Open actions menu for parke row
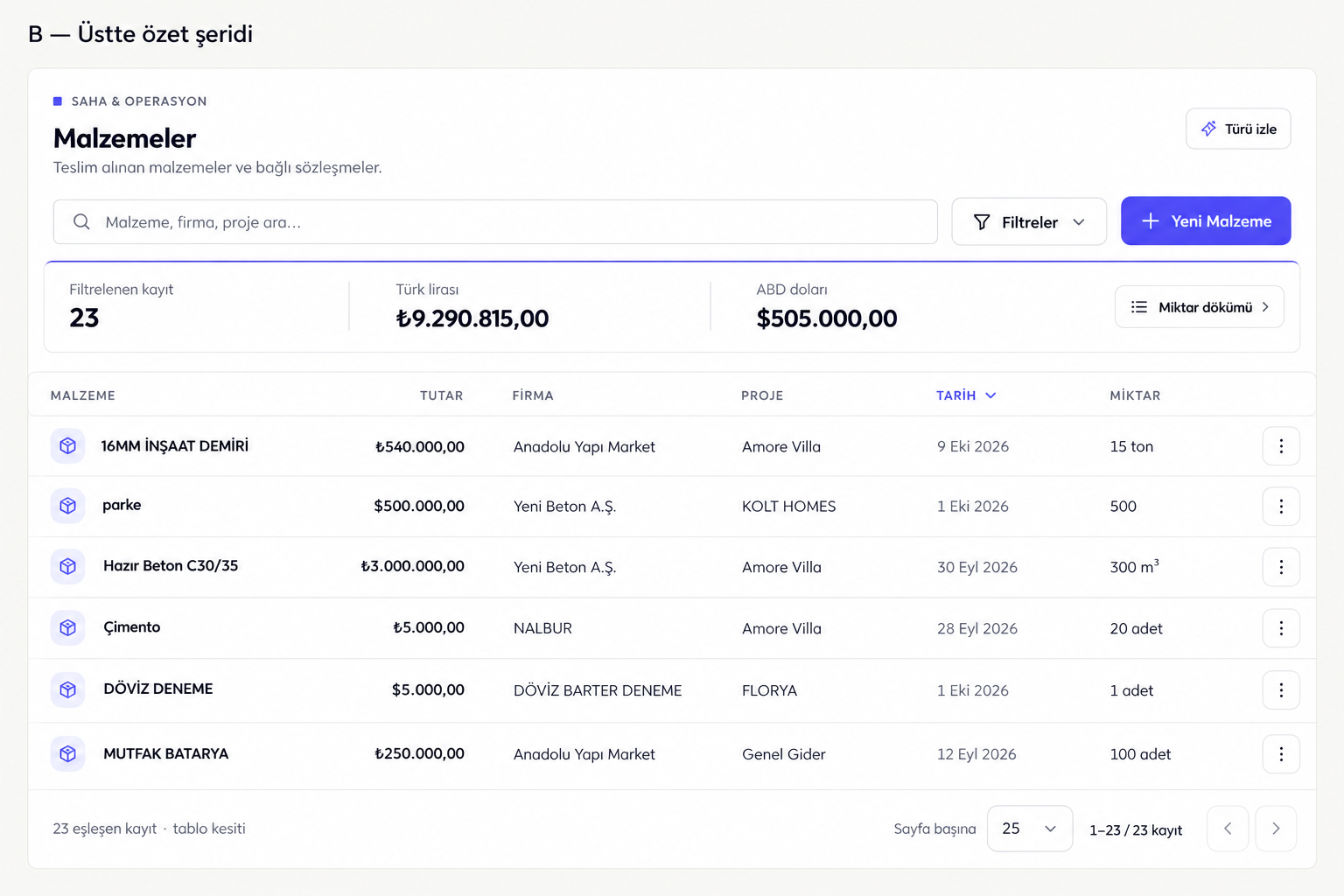Image resolution: width=1344 pixels, height=896 pixels. [x=1281, y=507]
